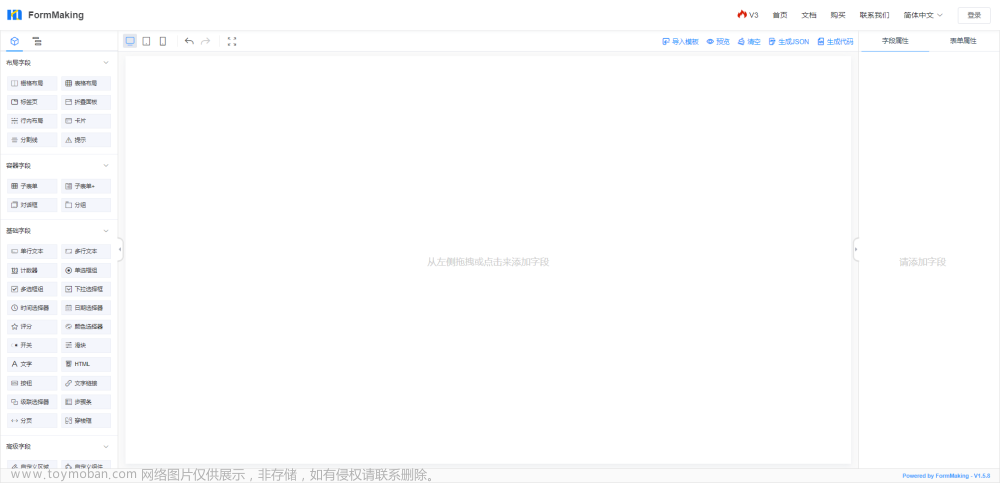Collapse the 基础字段 section chevron

pos(106,230)
